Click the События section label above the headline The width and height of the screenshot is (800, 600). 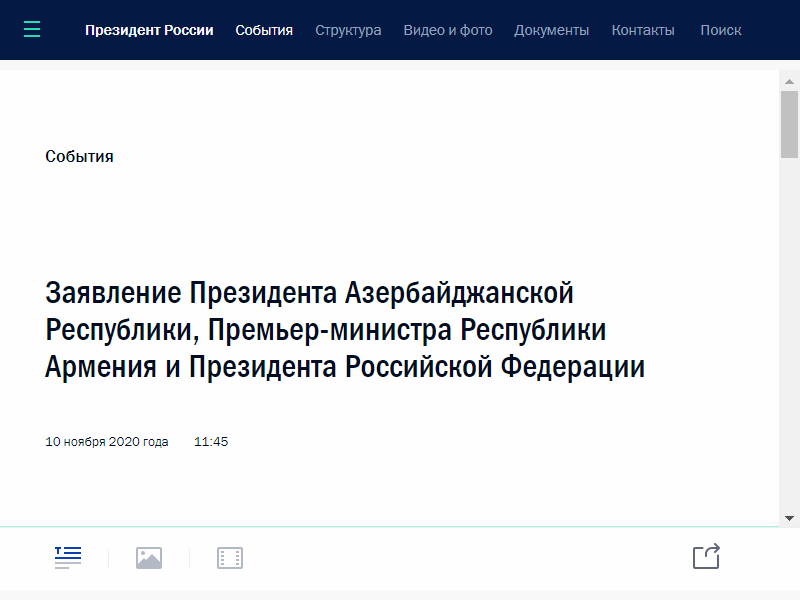79,156
